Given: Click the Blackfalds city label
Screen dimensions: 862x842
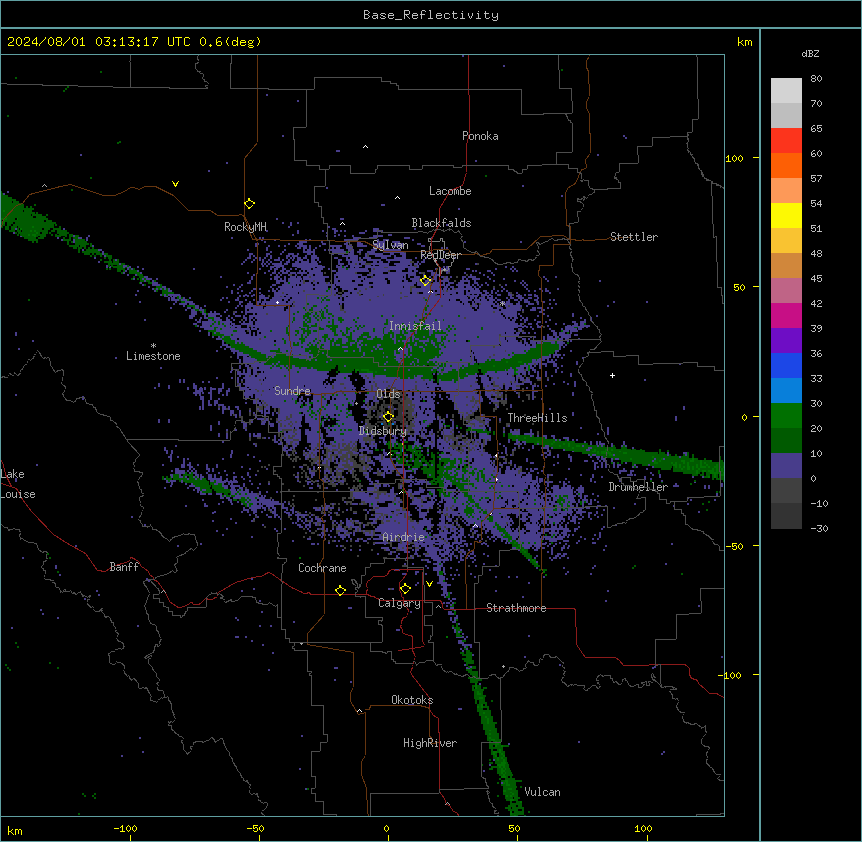Looking at the screenshot, I should (441, 223).
